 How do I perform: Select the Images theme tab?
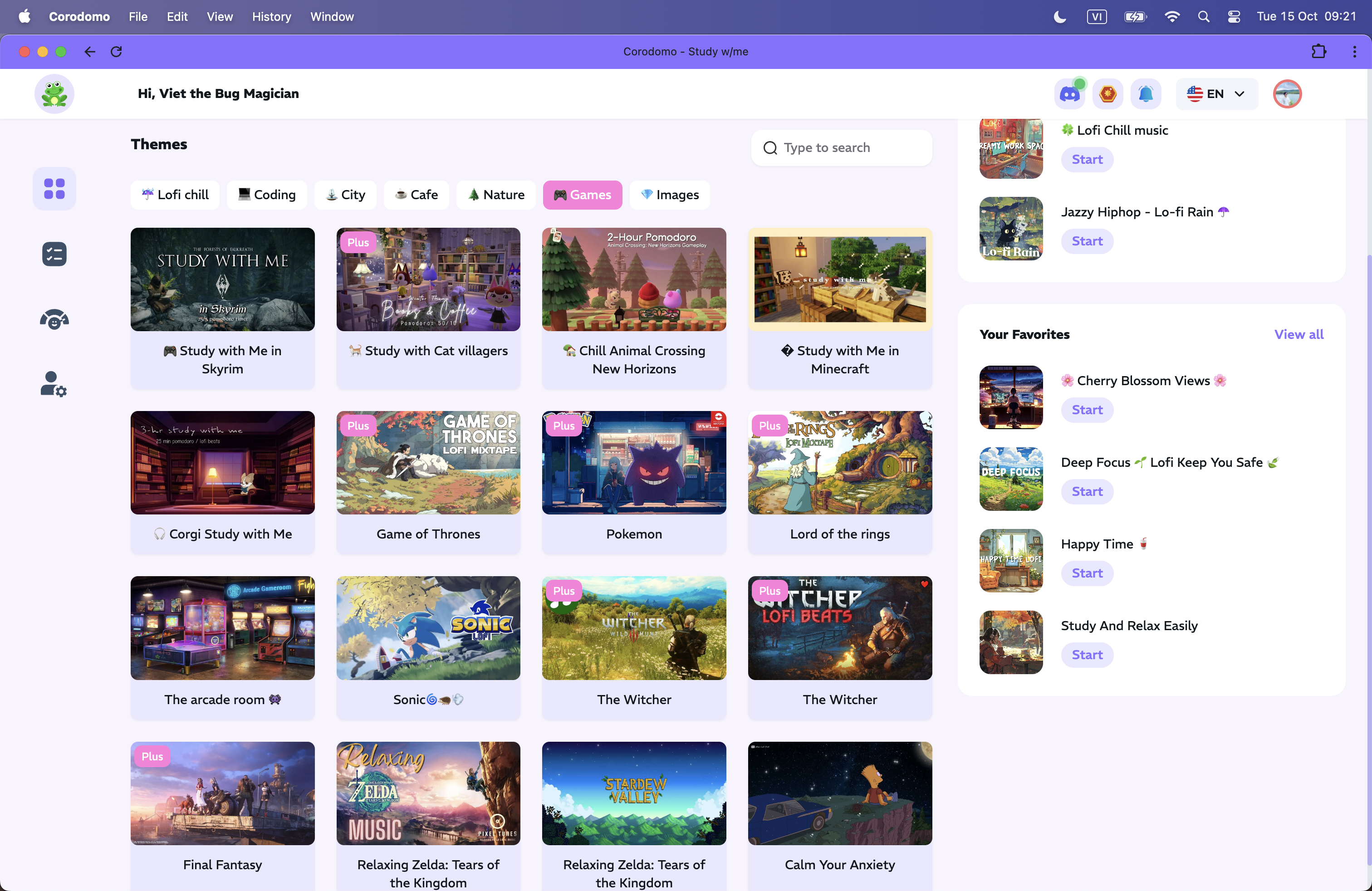pos(670,195)
